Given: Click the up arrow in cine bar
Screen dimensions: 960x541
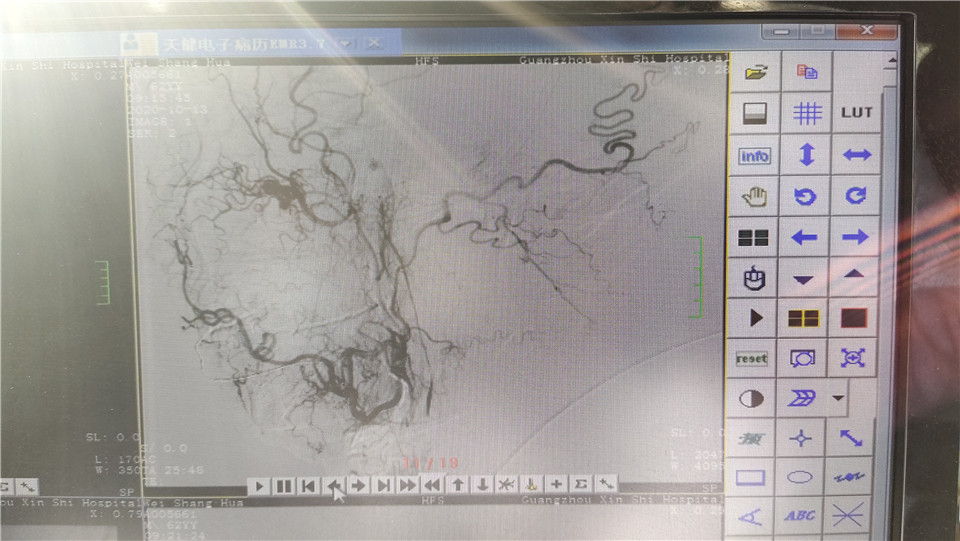Looking at the screenshot, I should point(457,485).
